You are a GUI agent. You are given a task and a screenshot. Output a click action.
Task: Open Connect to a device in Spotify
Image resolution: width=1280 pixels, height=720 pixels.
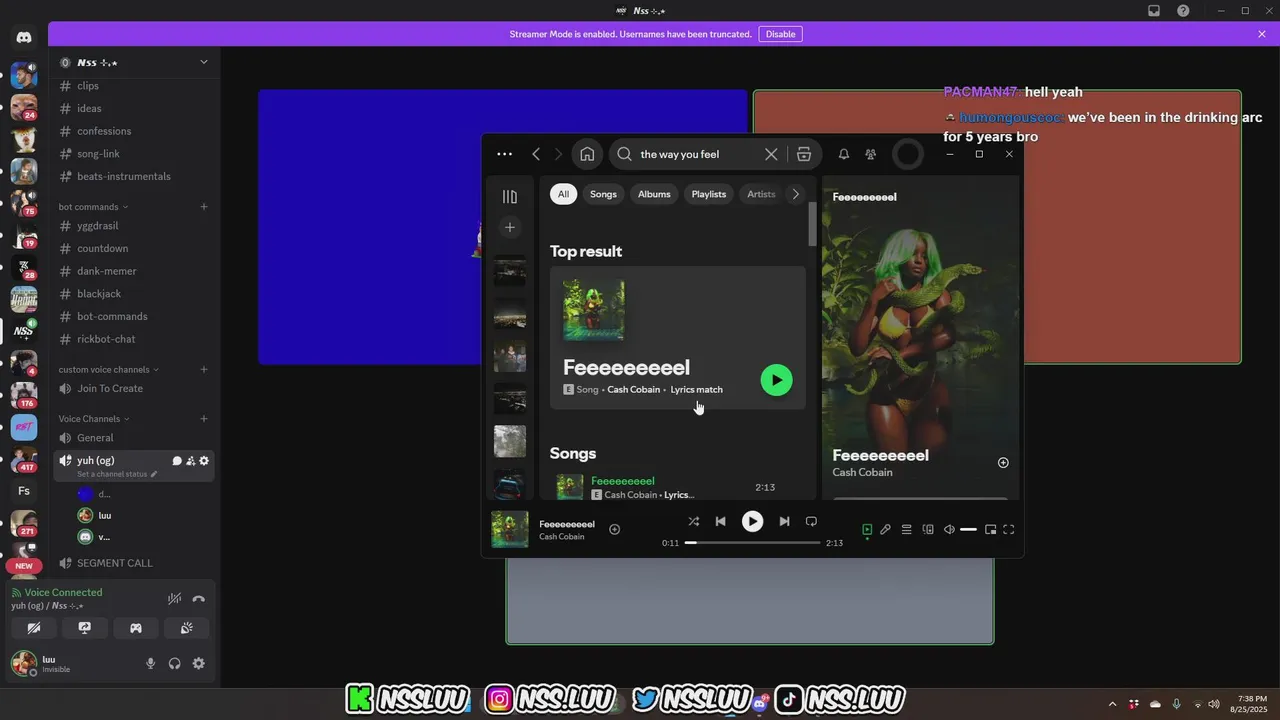click(928, 529)
